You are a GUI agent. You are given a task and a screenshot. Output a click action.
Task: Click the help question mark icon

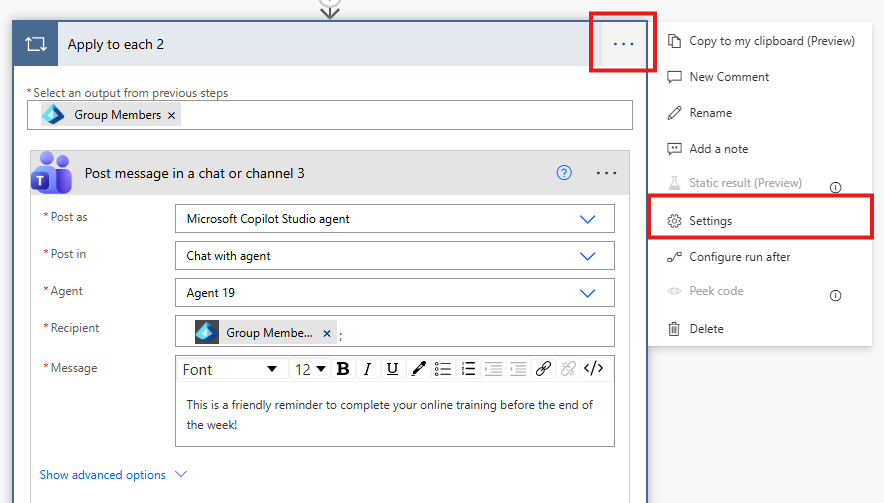[564, 173]
